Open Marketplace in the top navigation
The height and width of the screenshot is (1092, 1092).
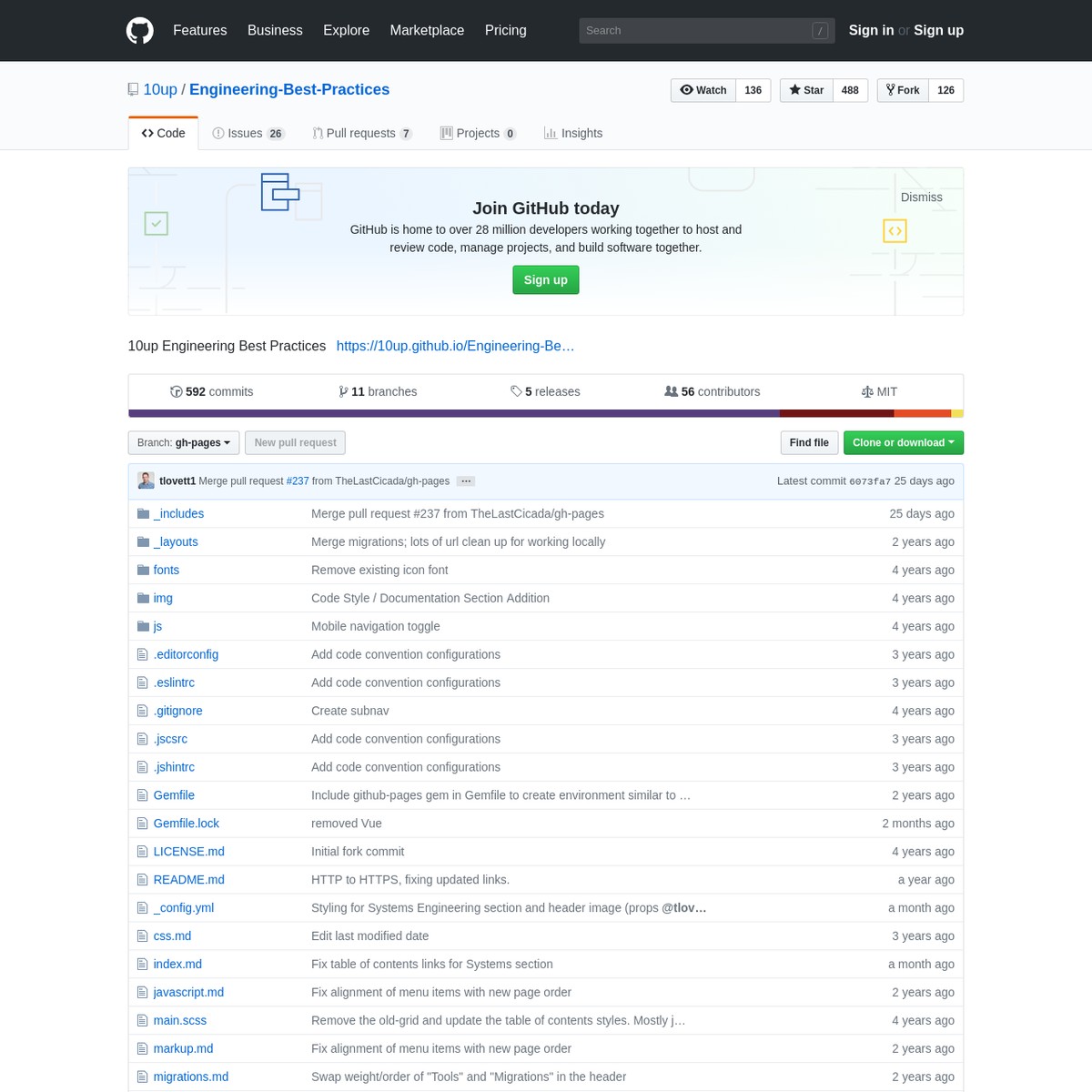[427, 30]
